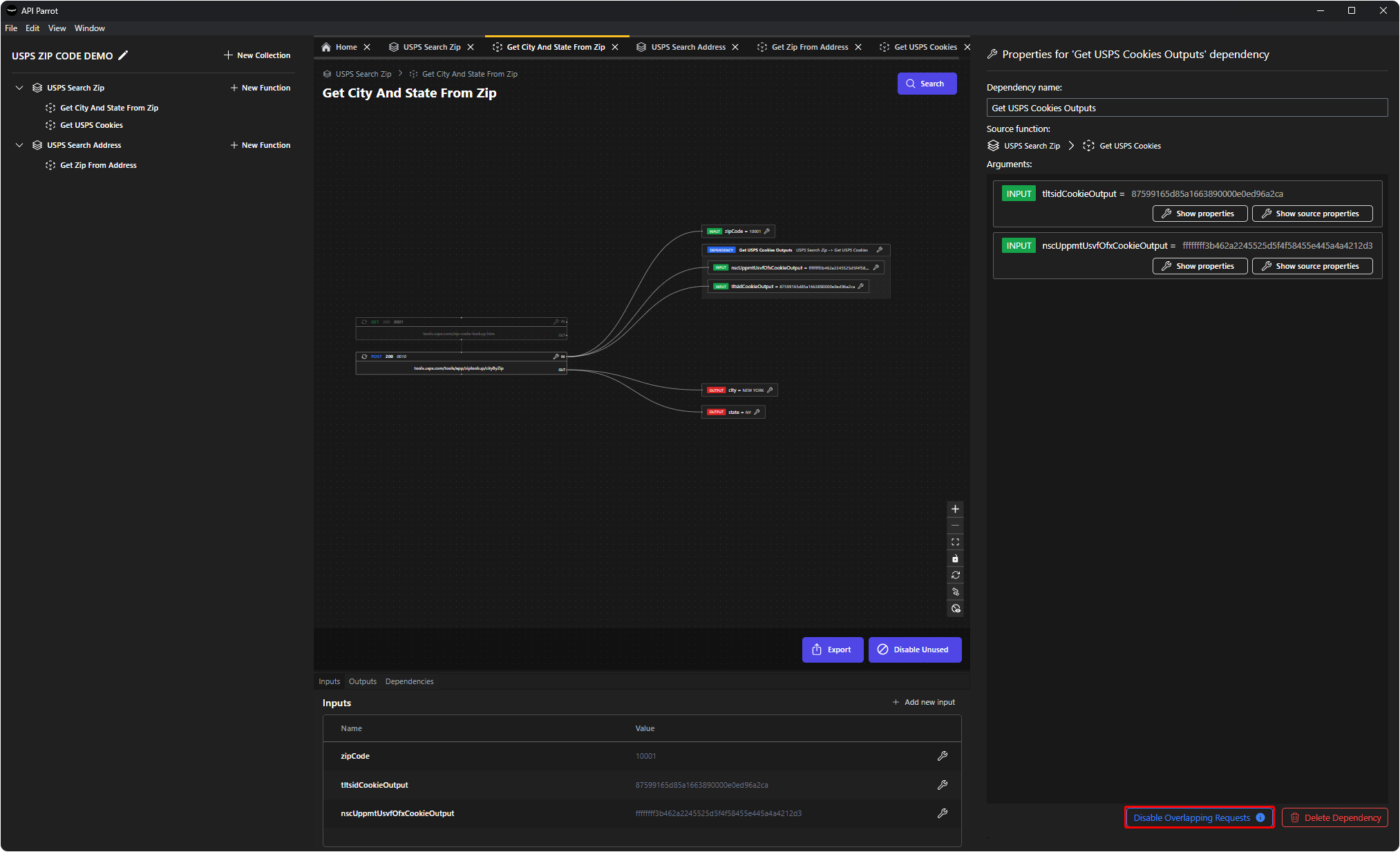This screenshot has width=1400, height=852.
Task: Click the pencil icon next to USPS ZIP CODE DEMO
Action: click(123, 55)
